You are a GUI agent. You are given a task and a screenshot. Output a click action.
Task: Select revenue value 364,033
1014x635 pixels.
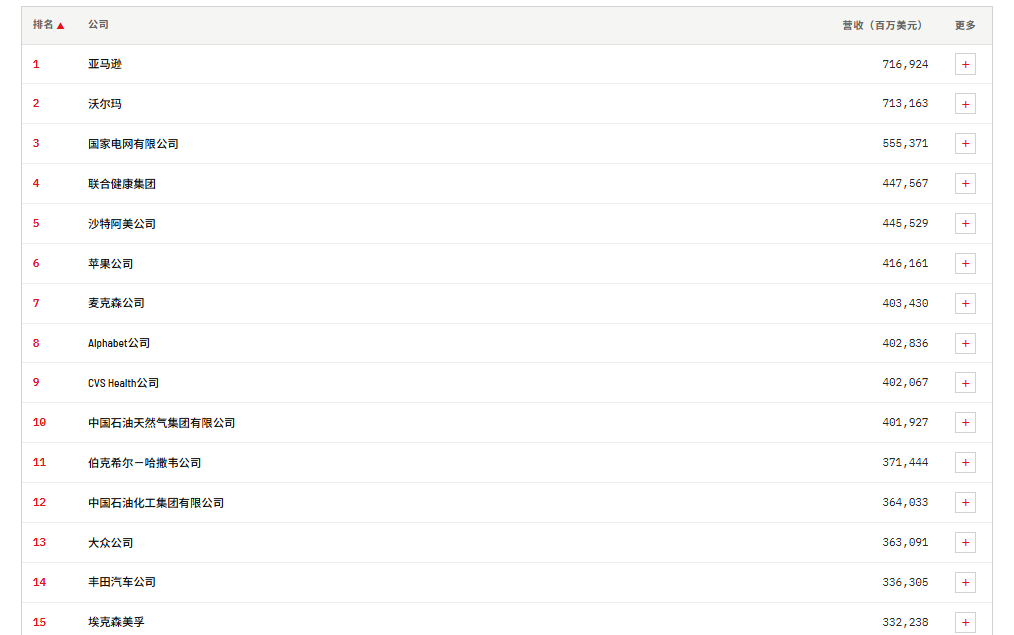[905, 502]
